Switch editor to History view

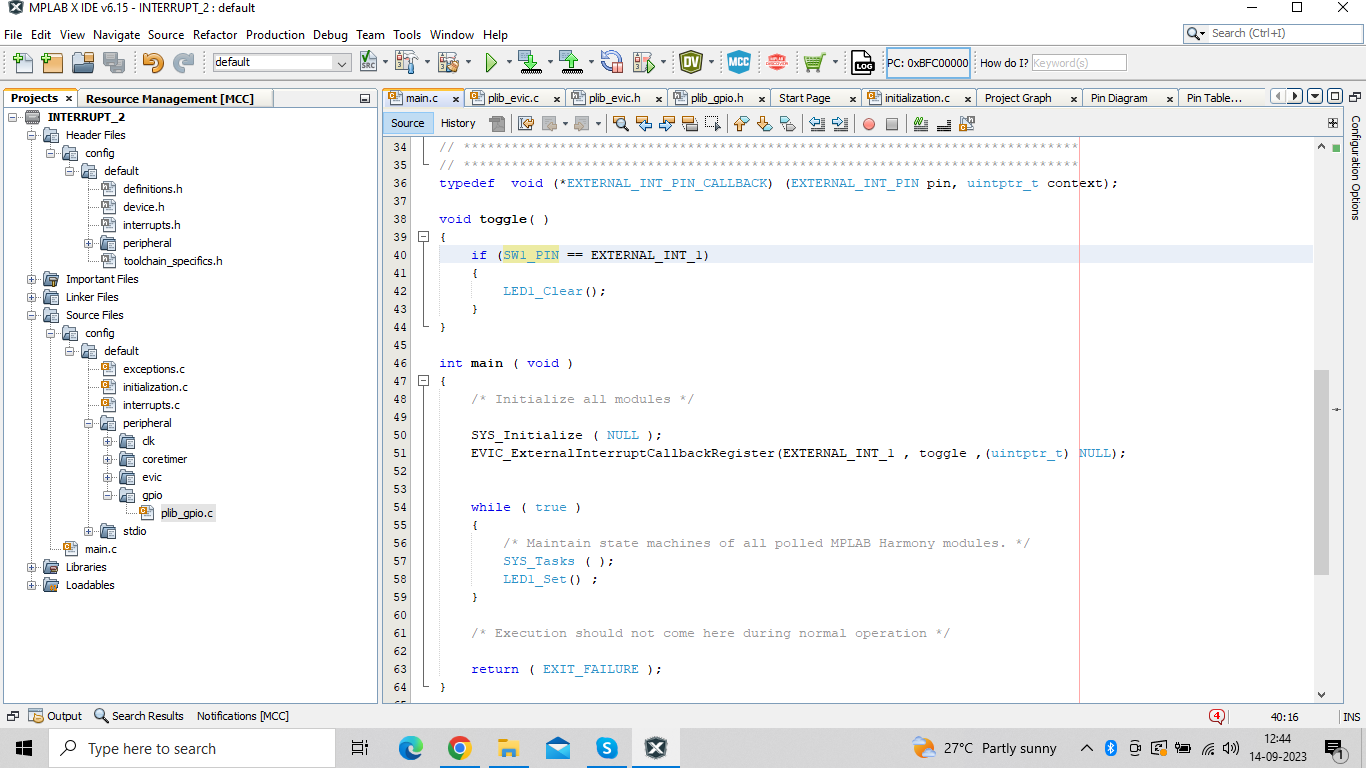point(458,124)
